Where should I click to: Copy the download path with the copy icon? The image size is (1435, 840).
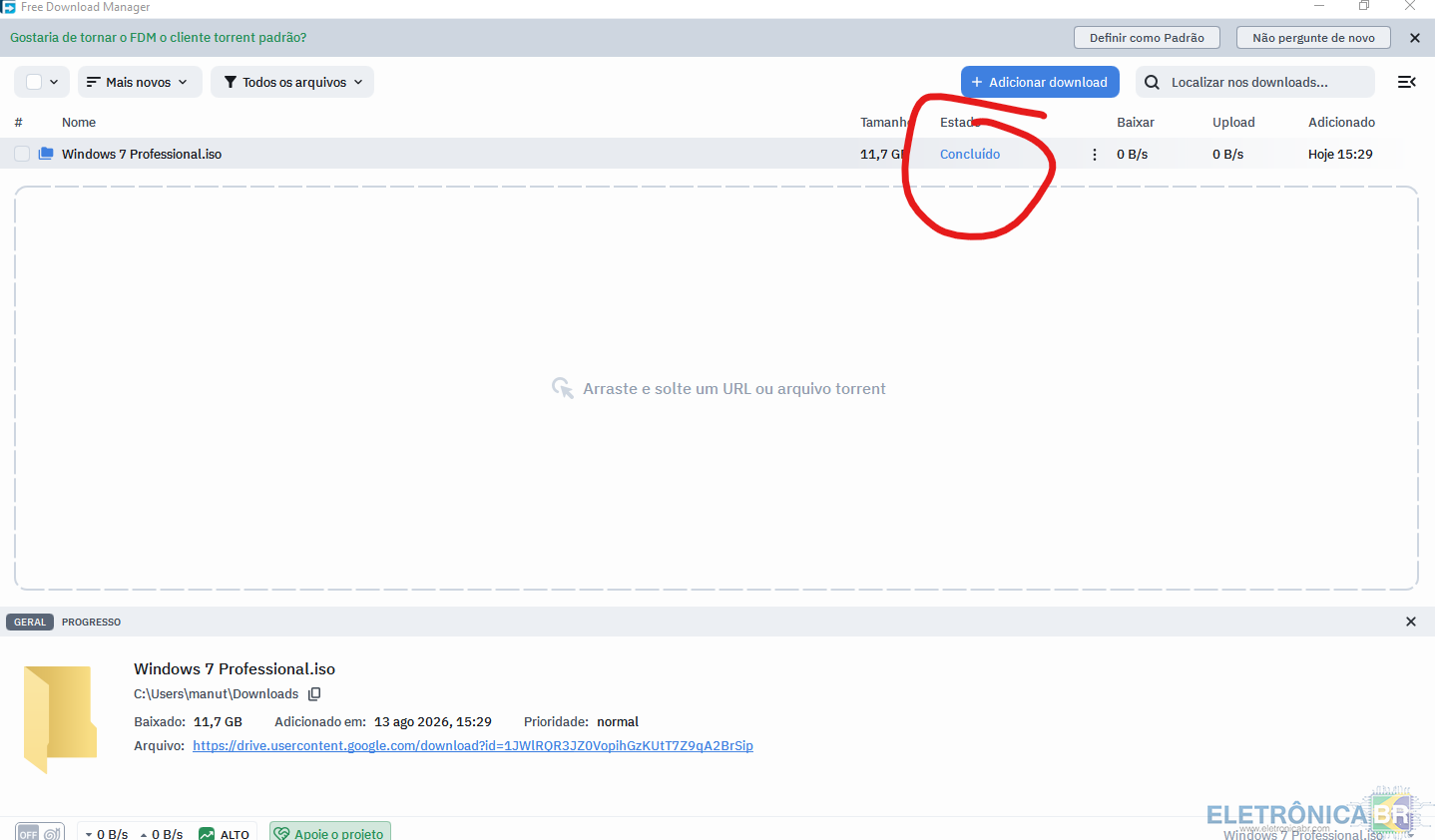[x=314, y=694]
